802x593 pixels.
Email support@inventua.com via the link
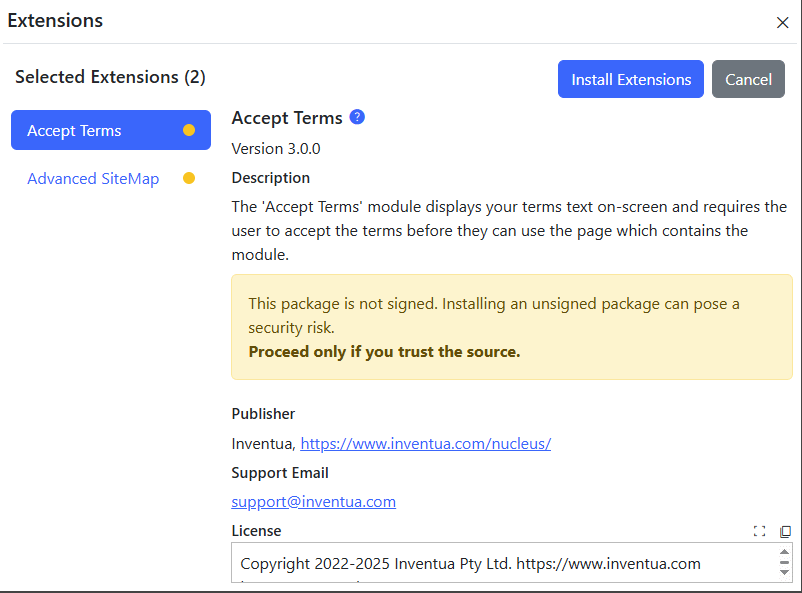[313, 502]
